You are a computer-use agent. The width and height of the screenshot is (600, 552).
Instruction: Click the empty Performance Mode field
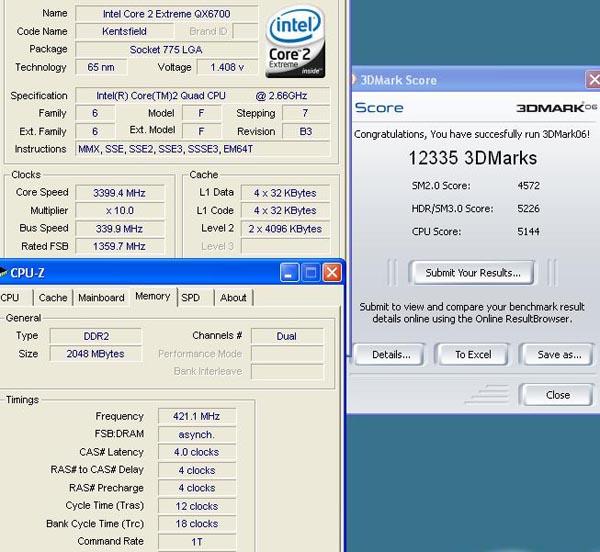coord(287,354)
